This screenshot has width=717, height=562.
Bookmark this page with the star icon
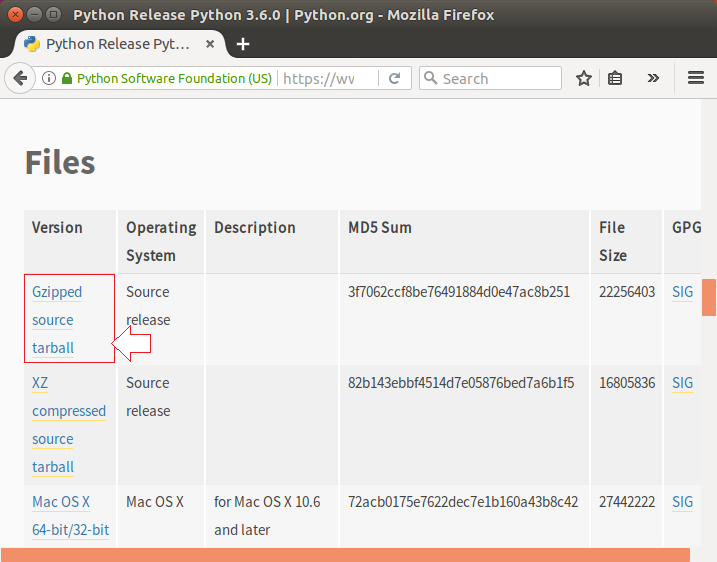pos(583,78)
